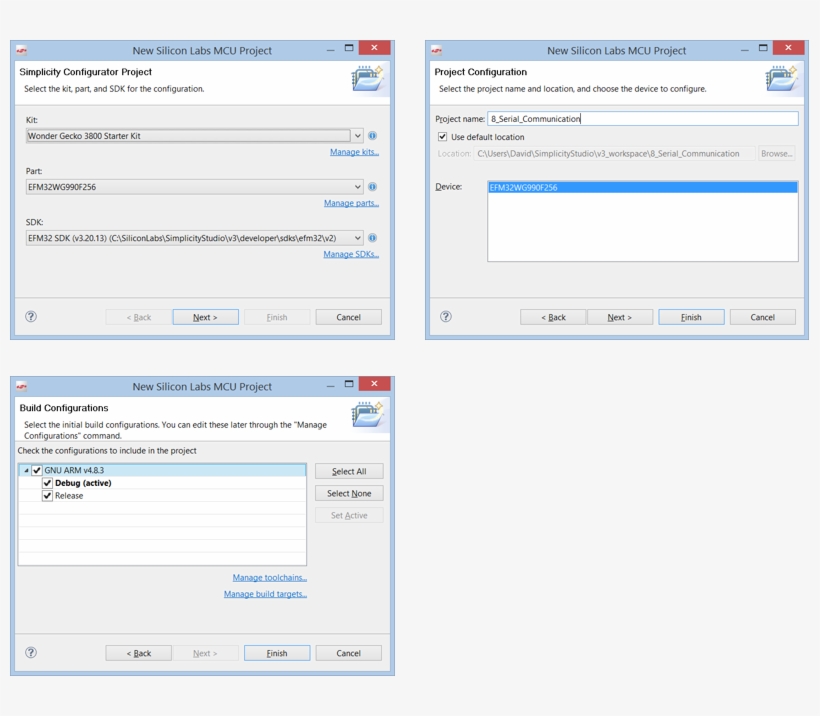Open the SDK dropdown

click(x=357, y=238)
